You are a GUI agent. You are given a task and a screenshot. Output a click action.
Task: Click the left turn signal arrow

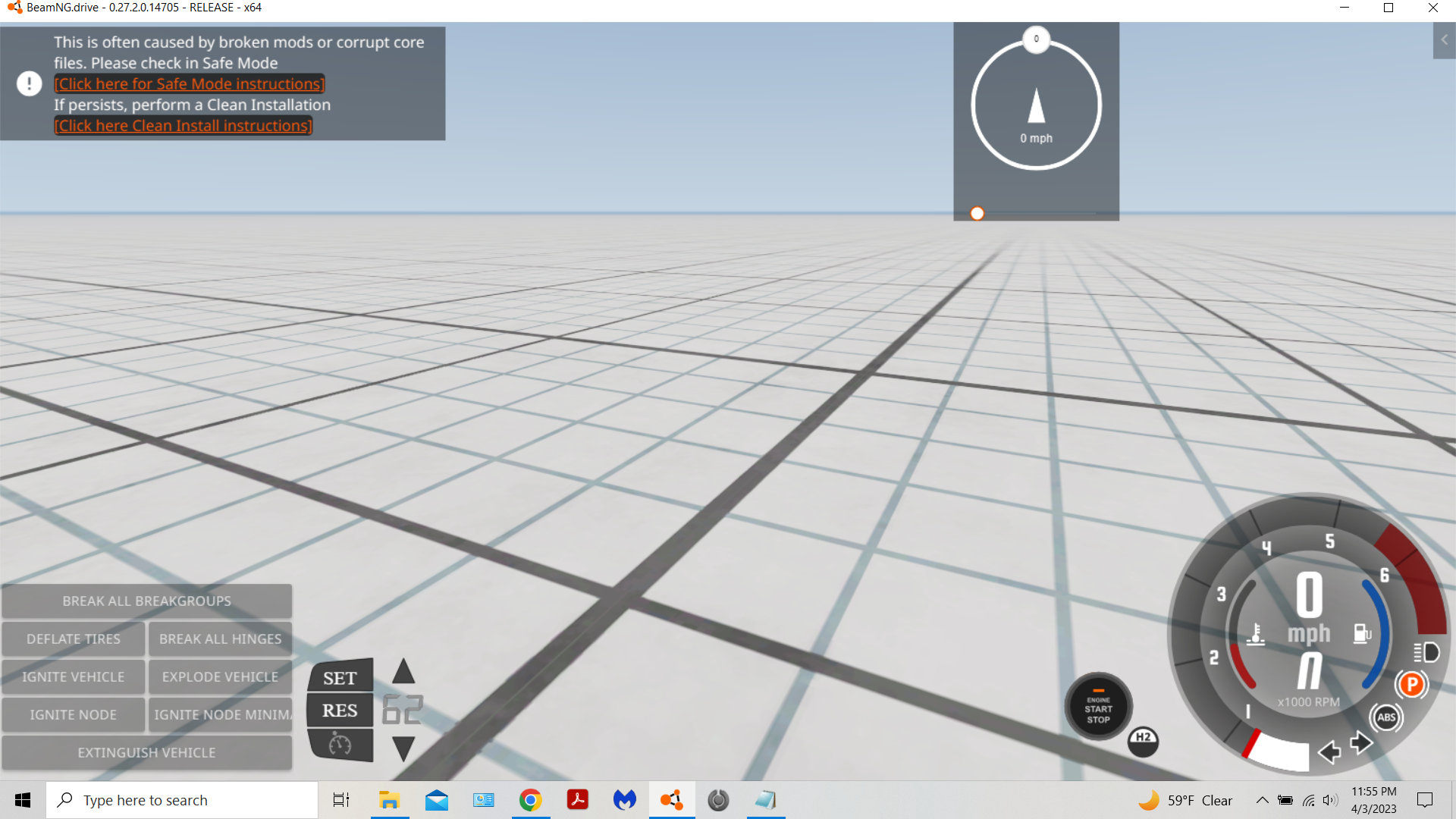pyautogui.click(x=1329, y=752)
